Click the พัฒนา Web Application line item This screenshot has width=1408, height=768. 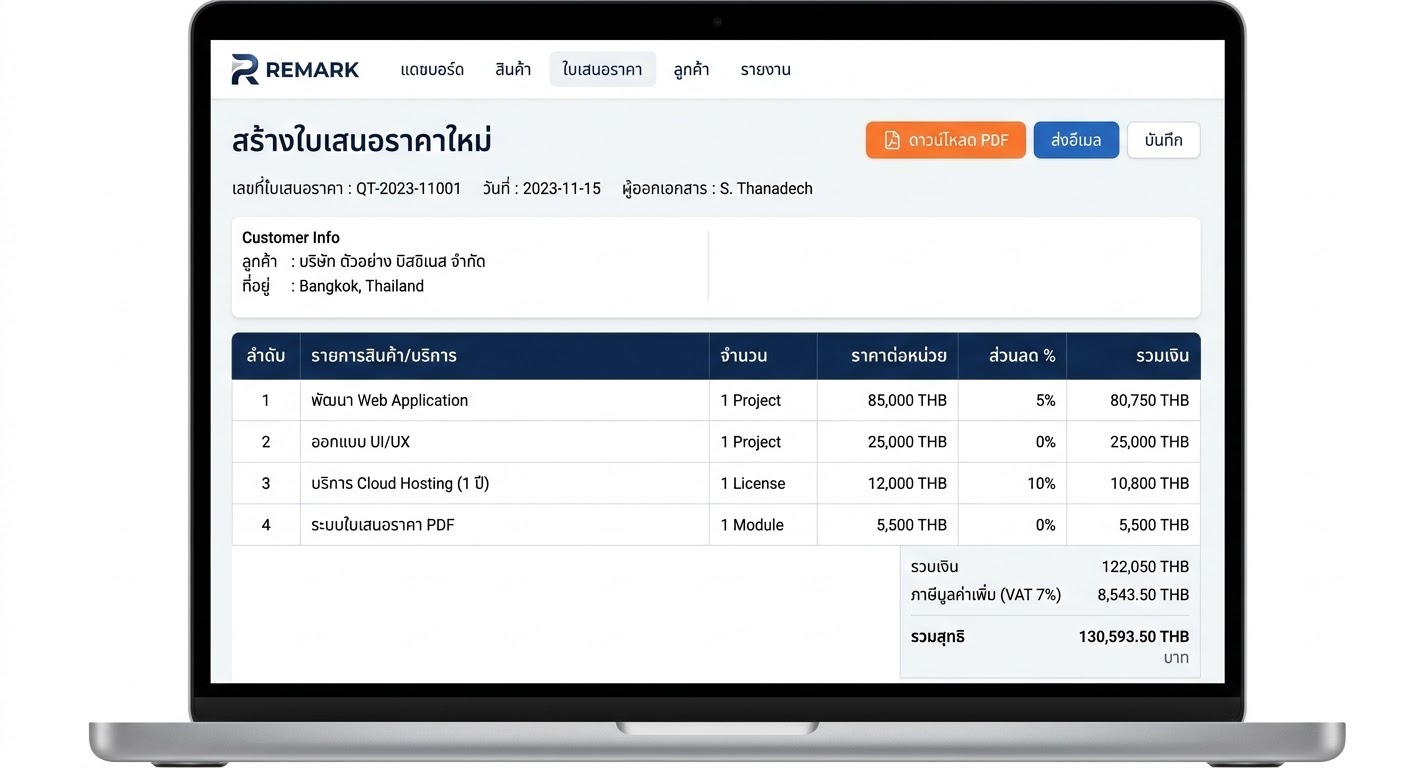(x=388, y=400)
